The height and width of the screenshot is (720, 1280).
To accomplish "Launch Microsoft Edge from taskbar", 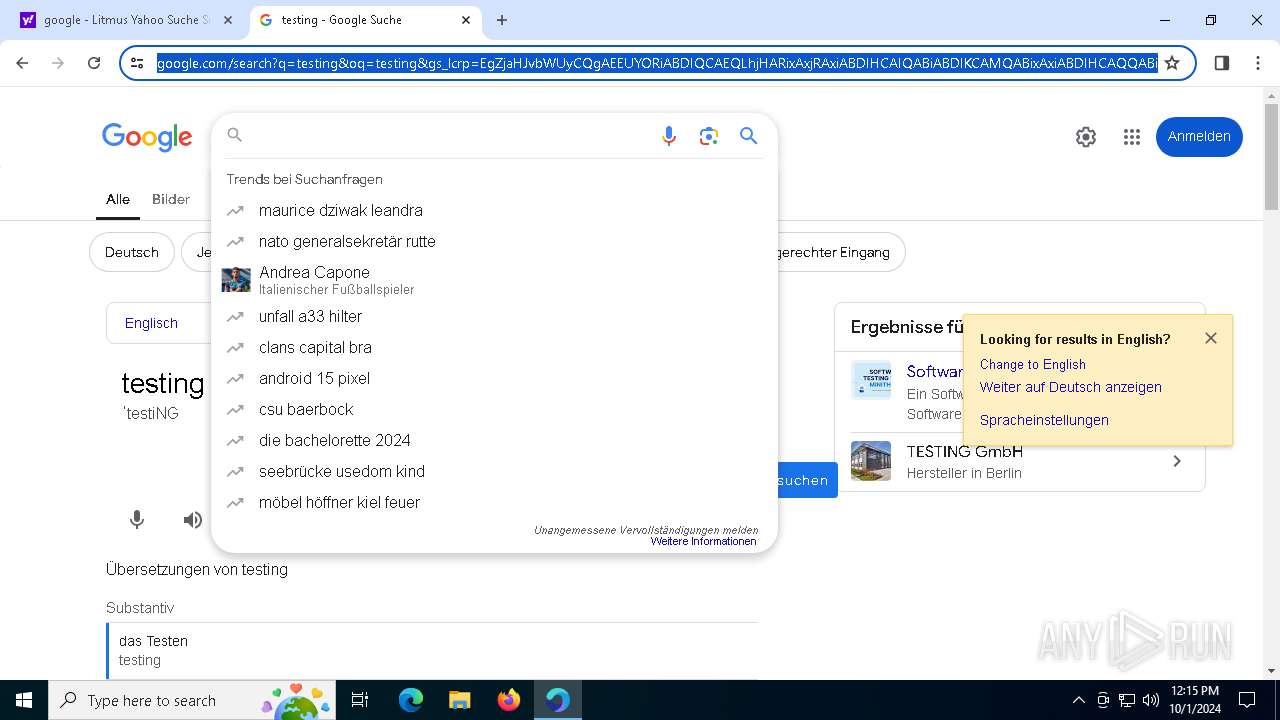I will pyautogui.click(x=411, y=700).
